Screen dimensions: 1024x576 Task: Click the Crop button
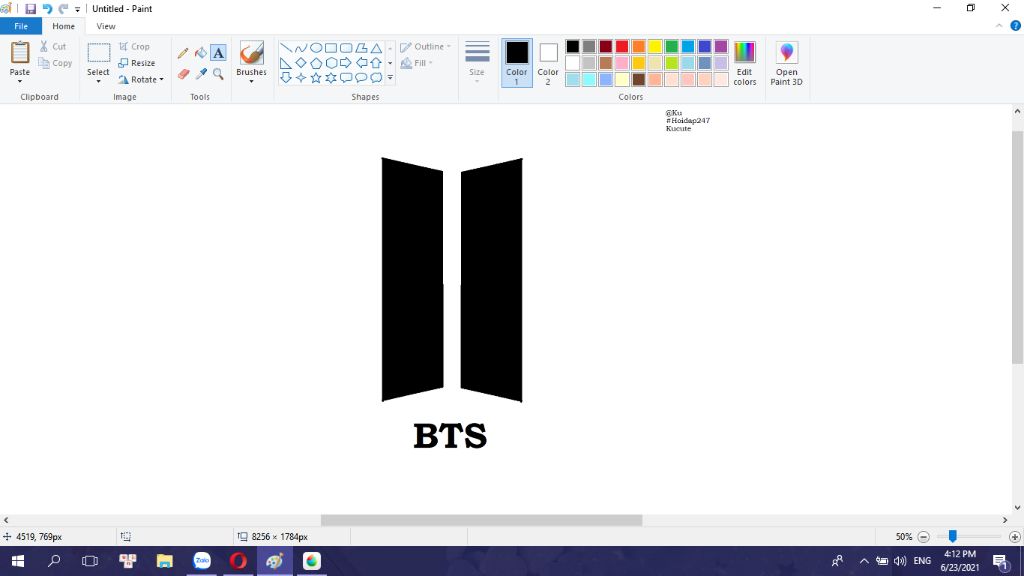[x=135, y=46]
